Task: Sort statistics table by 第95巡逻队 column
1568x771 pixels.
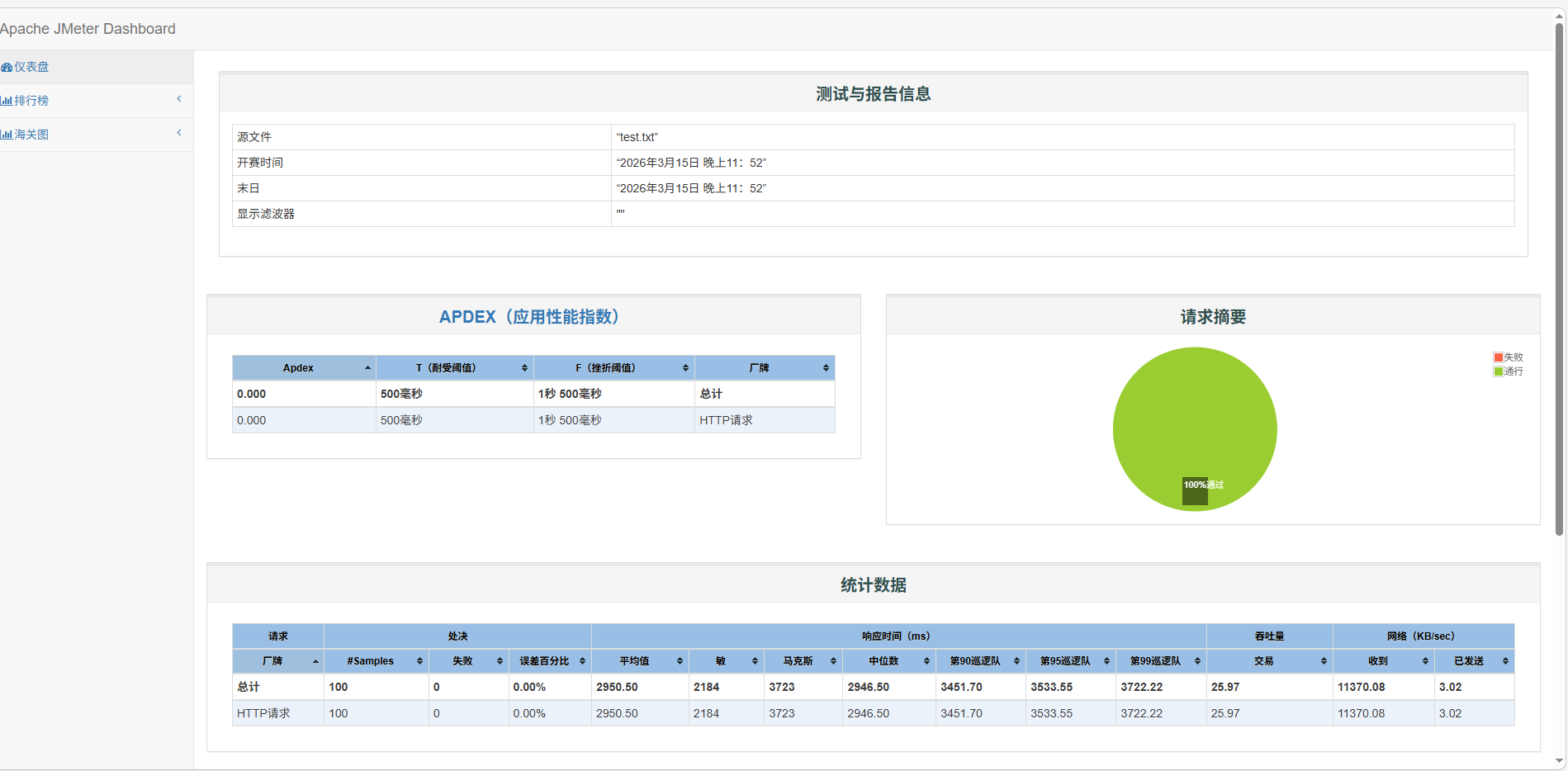Action: click(x=1071, y=661)
